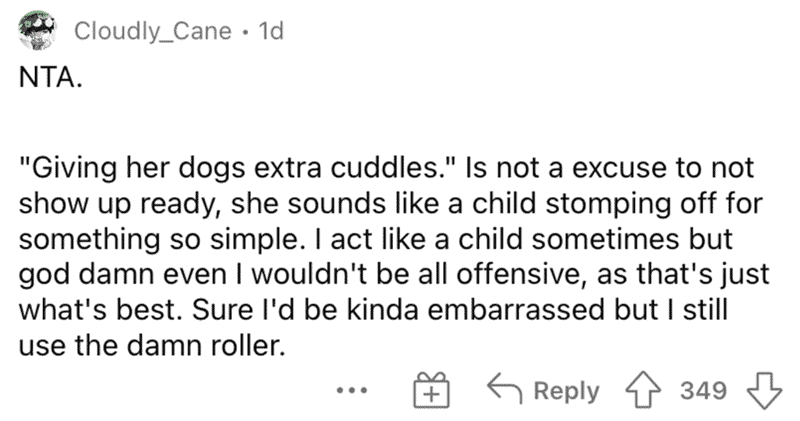Click the word "offensive" in the comment
The image size is (800, 421).
[x=519, y=274]
